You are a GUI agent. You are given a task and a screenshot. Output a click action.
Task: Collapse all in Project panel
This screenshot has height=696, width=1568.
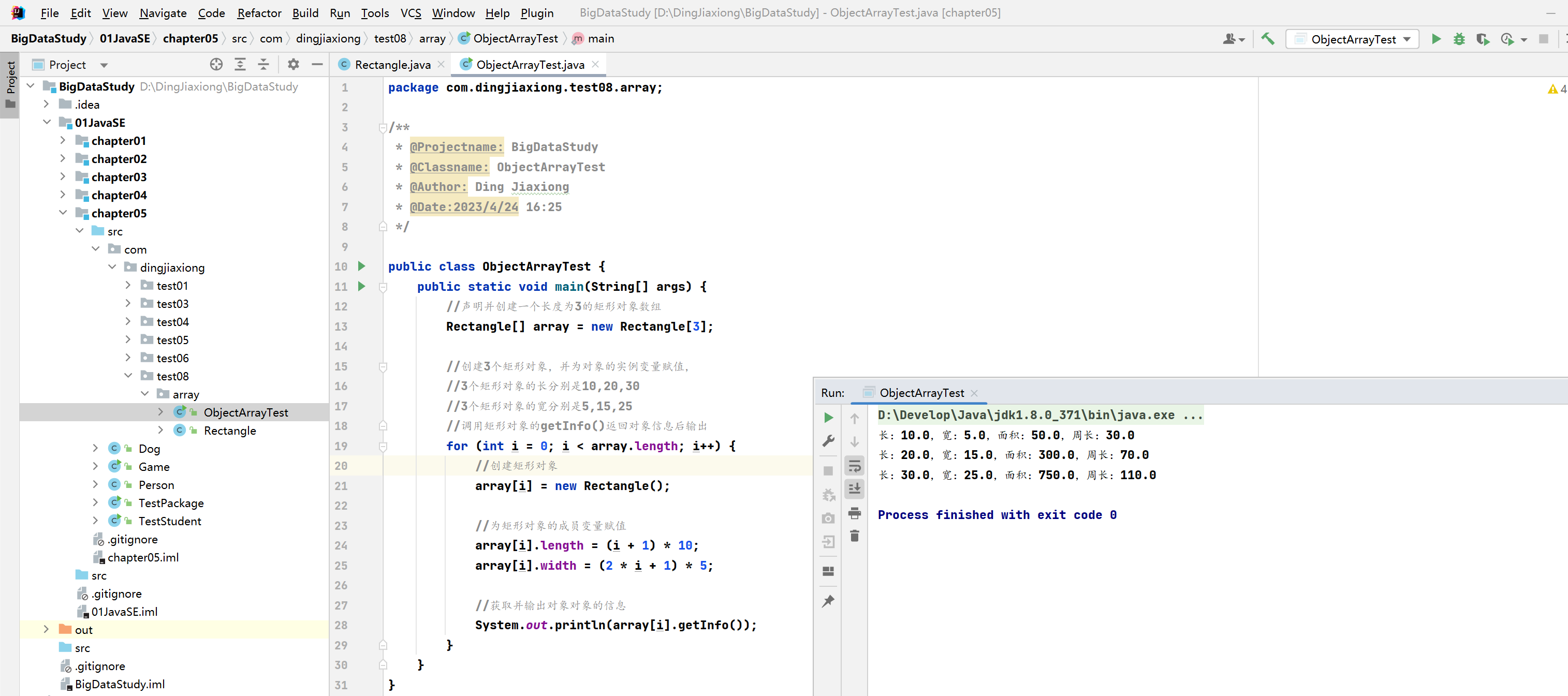pyautogui.click(x=263, y=65)
